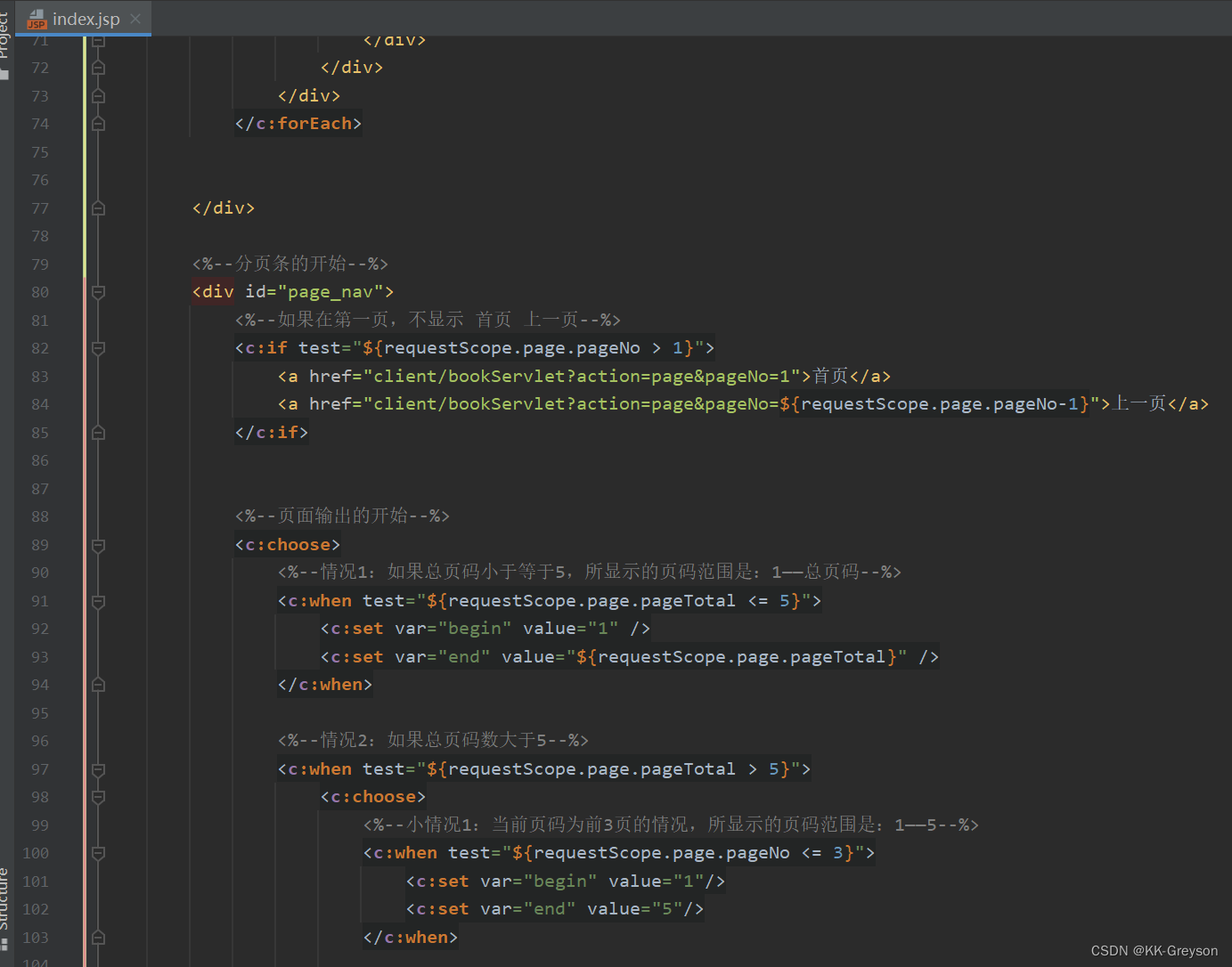The height and width of the screenshot is (967, 1232).
Task: Fold the c:if block at line 82
Action: [x=99, y=348]
